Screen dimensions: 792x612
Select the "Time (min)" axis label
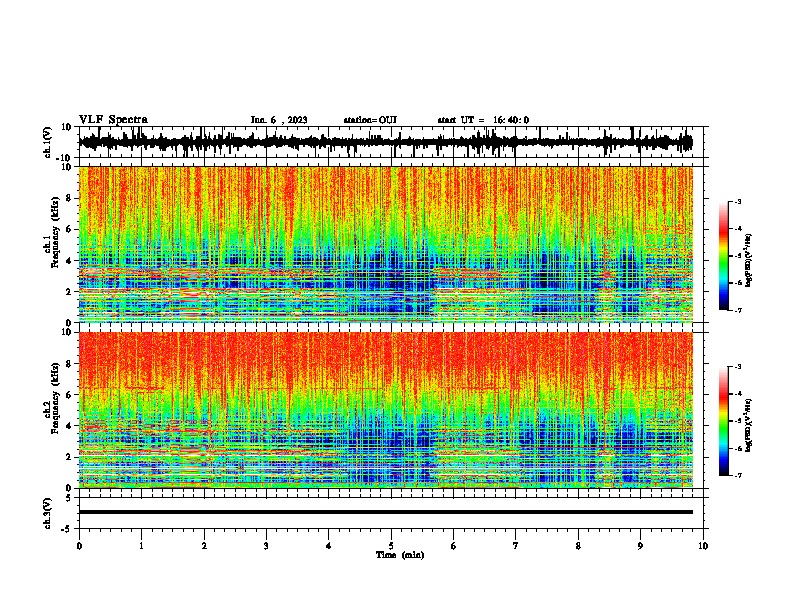(x=400, y=555)
